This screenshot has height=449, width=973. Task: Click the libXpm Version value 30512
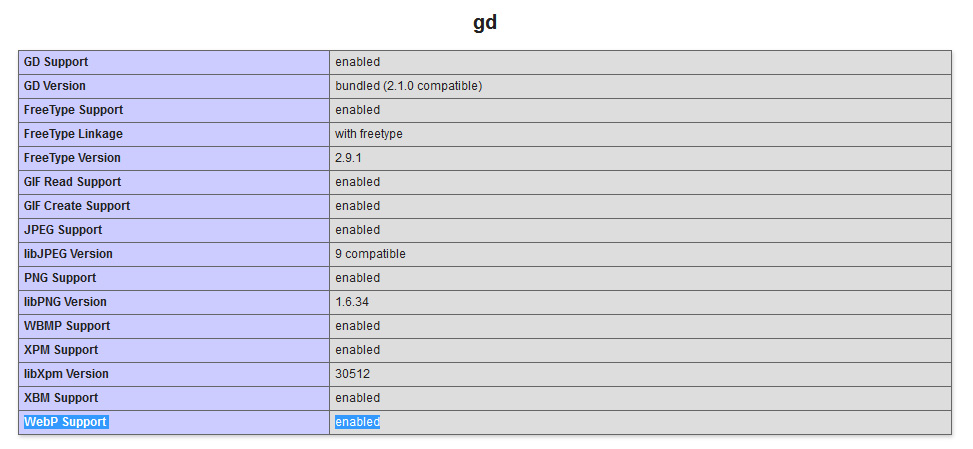point(352,374)
